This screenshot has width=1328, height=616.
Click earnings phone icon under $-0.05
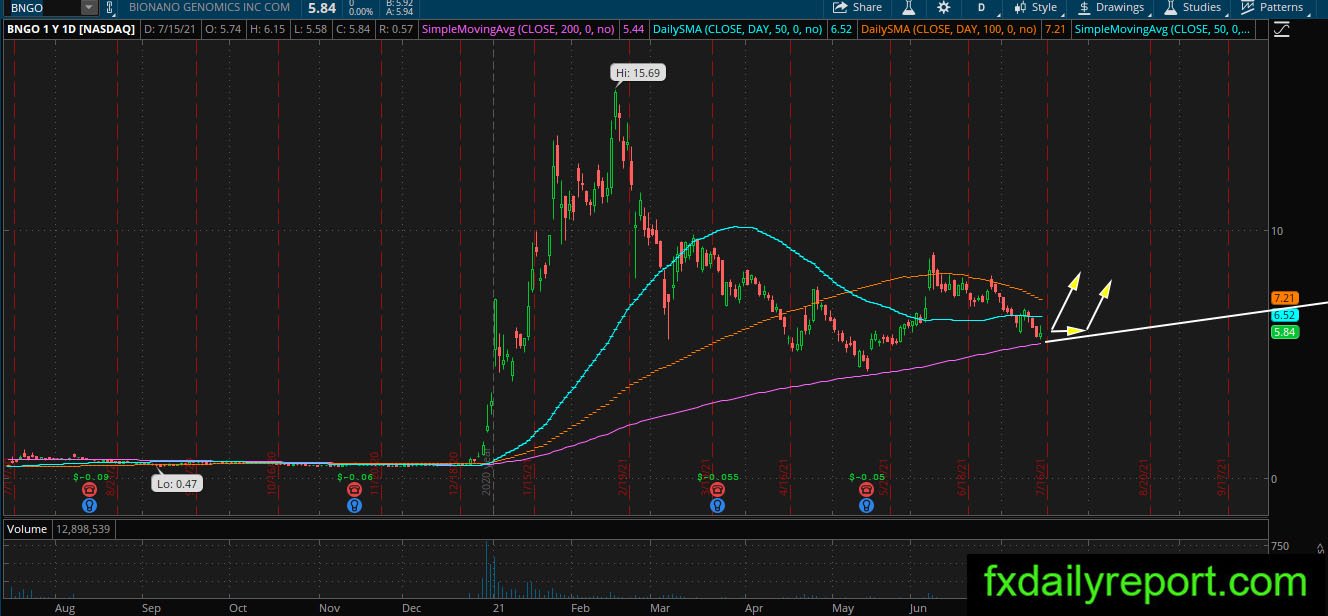tap(866, 490)
